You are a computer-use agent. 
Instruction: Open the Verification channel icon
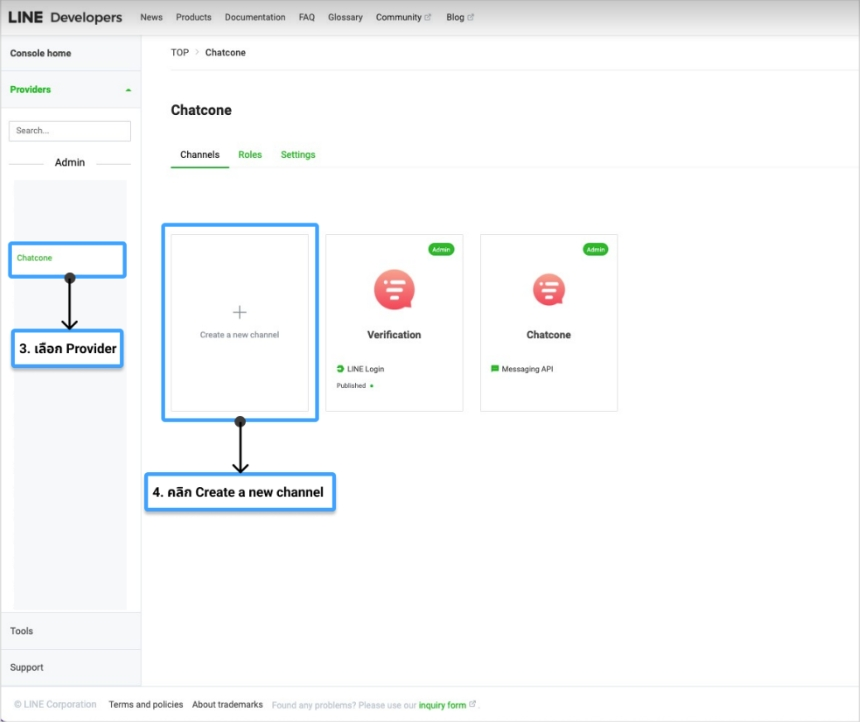coord(394,290)
